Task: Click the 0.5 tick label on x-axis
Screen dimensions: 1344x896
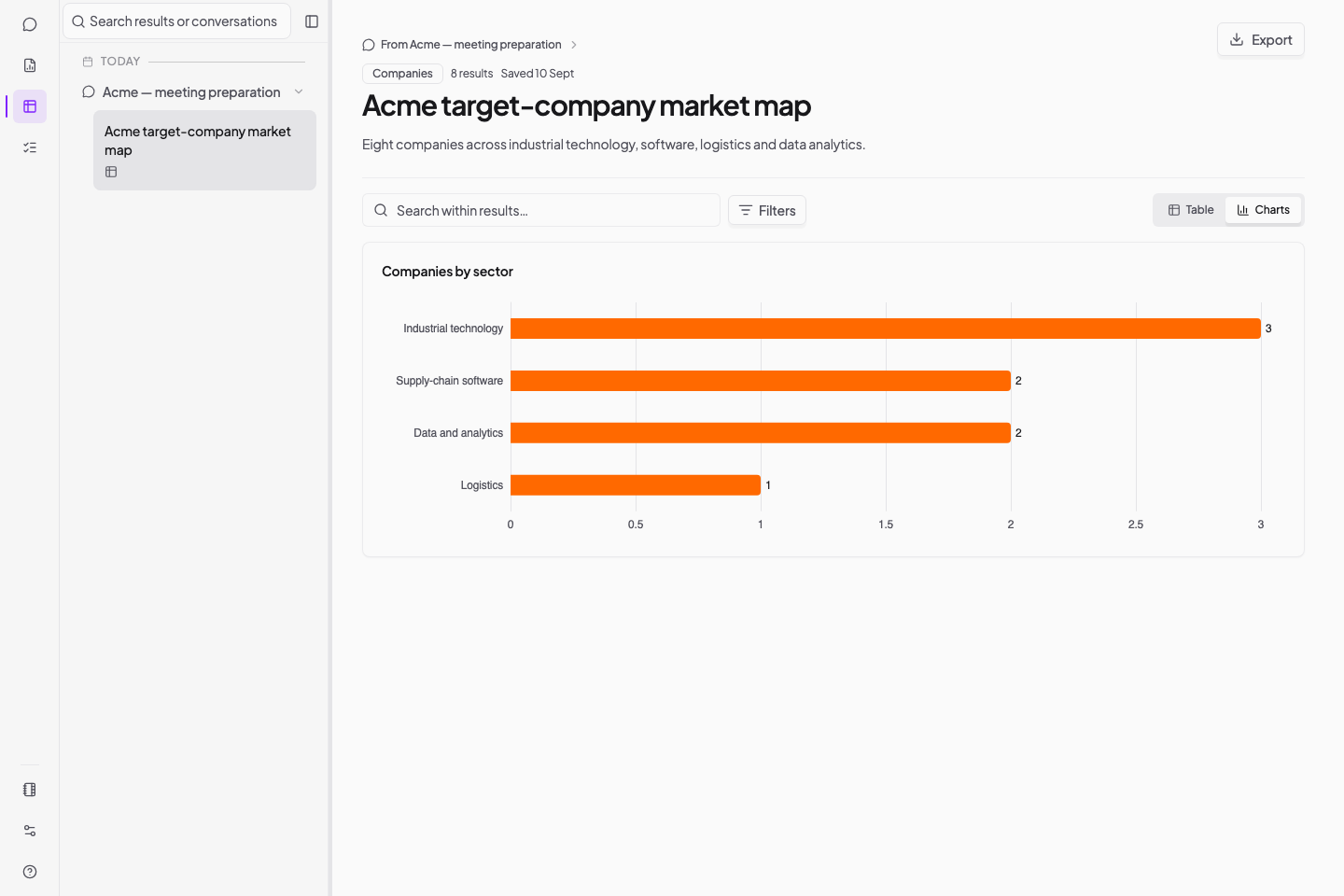Action: tap(636, 525)
